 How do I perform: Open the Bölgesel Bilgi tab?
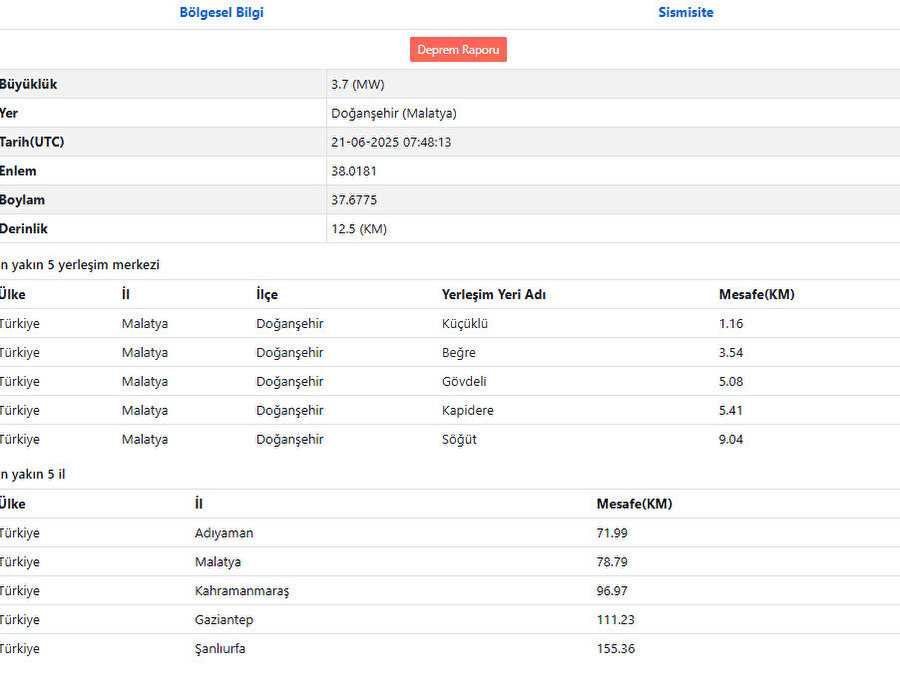[x=221, y=13]
